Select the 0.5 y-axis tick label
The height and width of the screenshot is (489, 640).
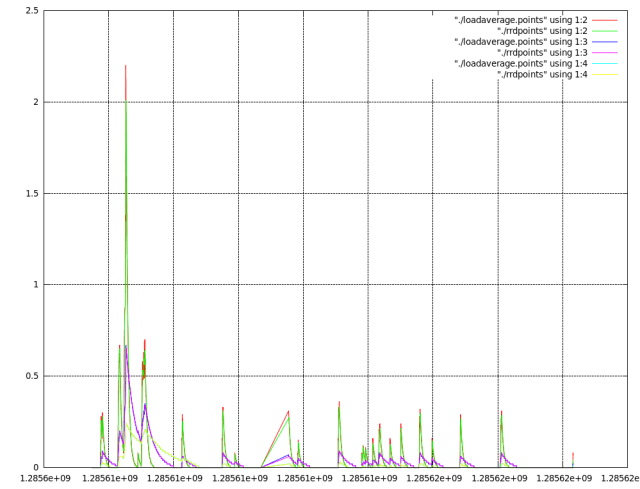click(x=33, y=376)
